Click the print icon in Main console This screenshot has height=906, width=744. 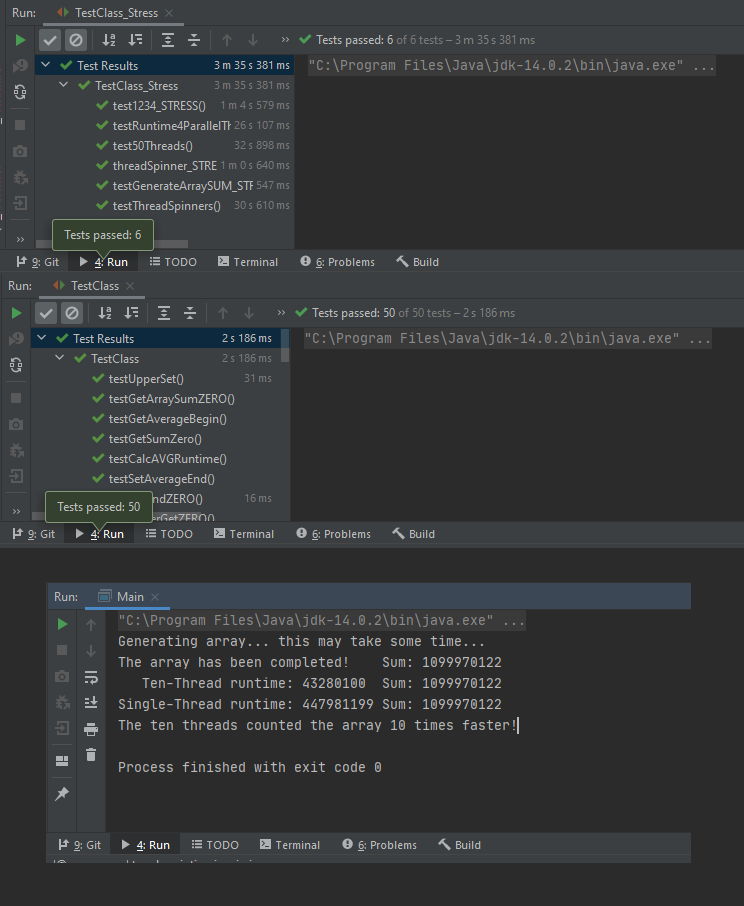91,729
